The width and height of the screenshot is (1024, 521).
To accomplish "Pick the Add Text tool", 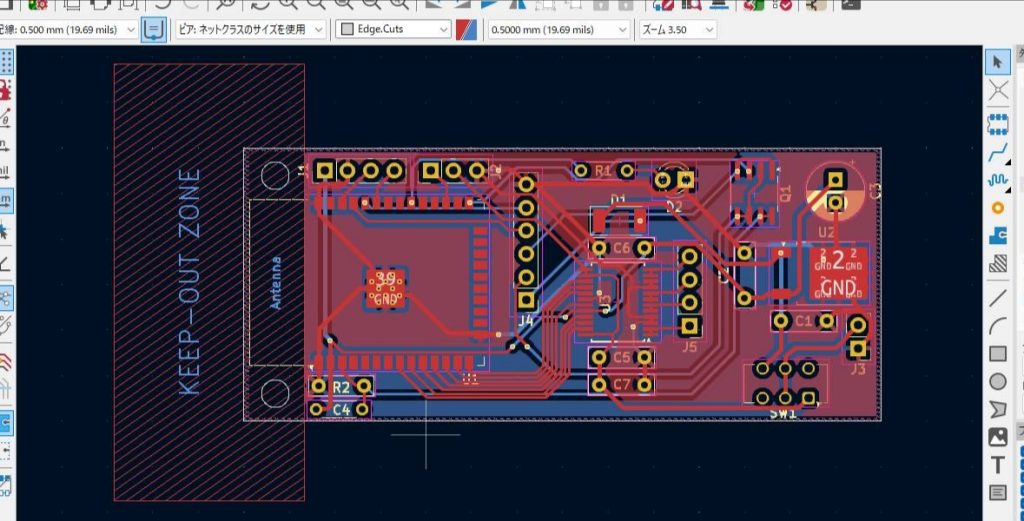I will click(x=997, y=464).
